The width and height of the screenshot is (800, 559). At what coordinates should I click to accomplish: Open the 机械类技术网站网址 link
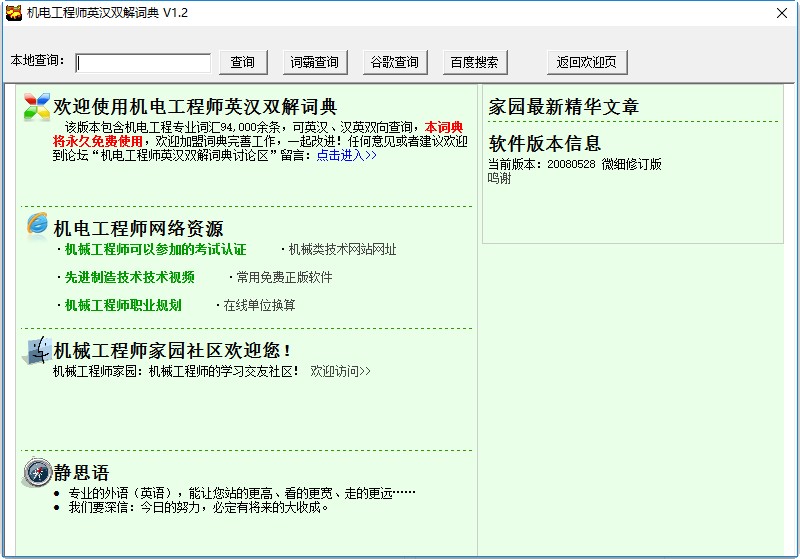point(342,249)
